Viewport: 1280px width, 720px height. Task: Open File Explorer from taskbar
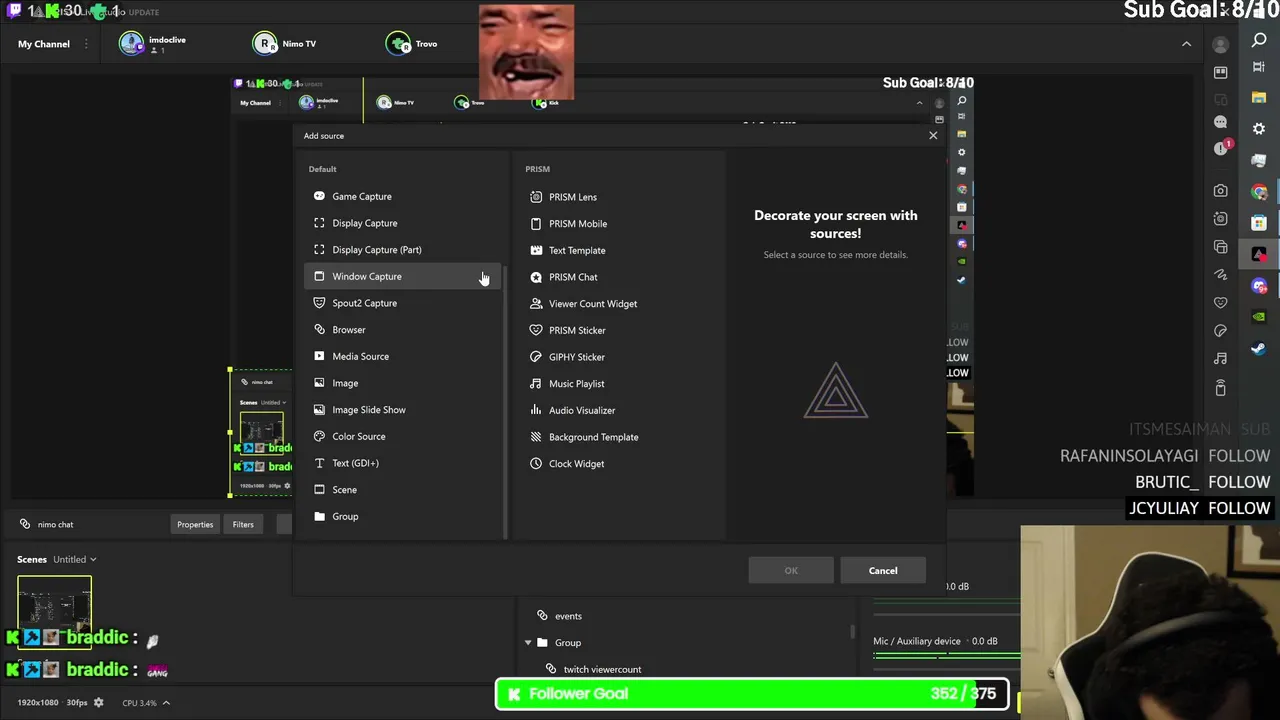[x=1259, y=97]
